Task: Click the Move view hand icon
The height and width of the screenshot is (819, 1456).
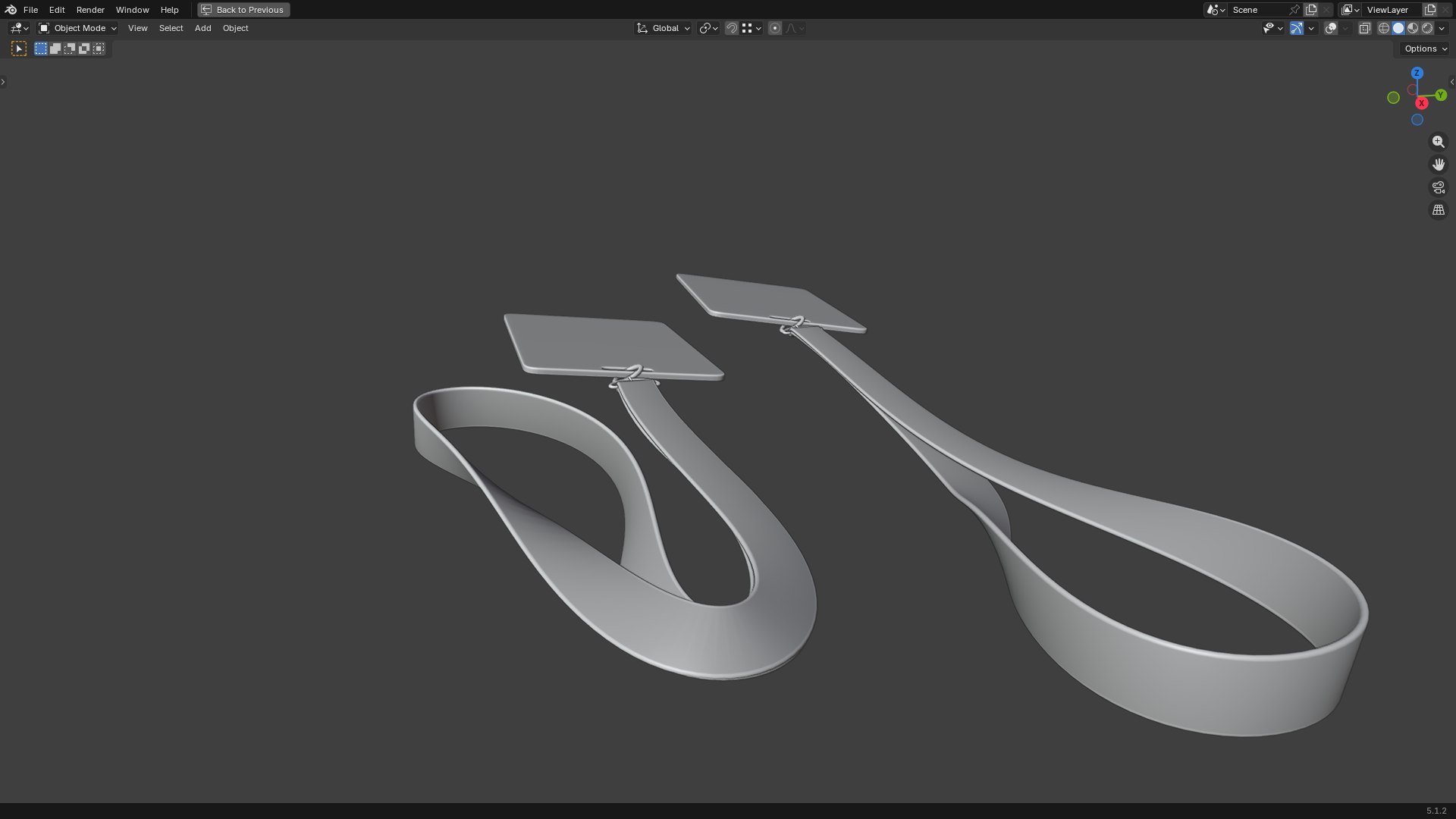Action: click(1438, 165)
